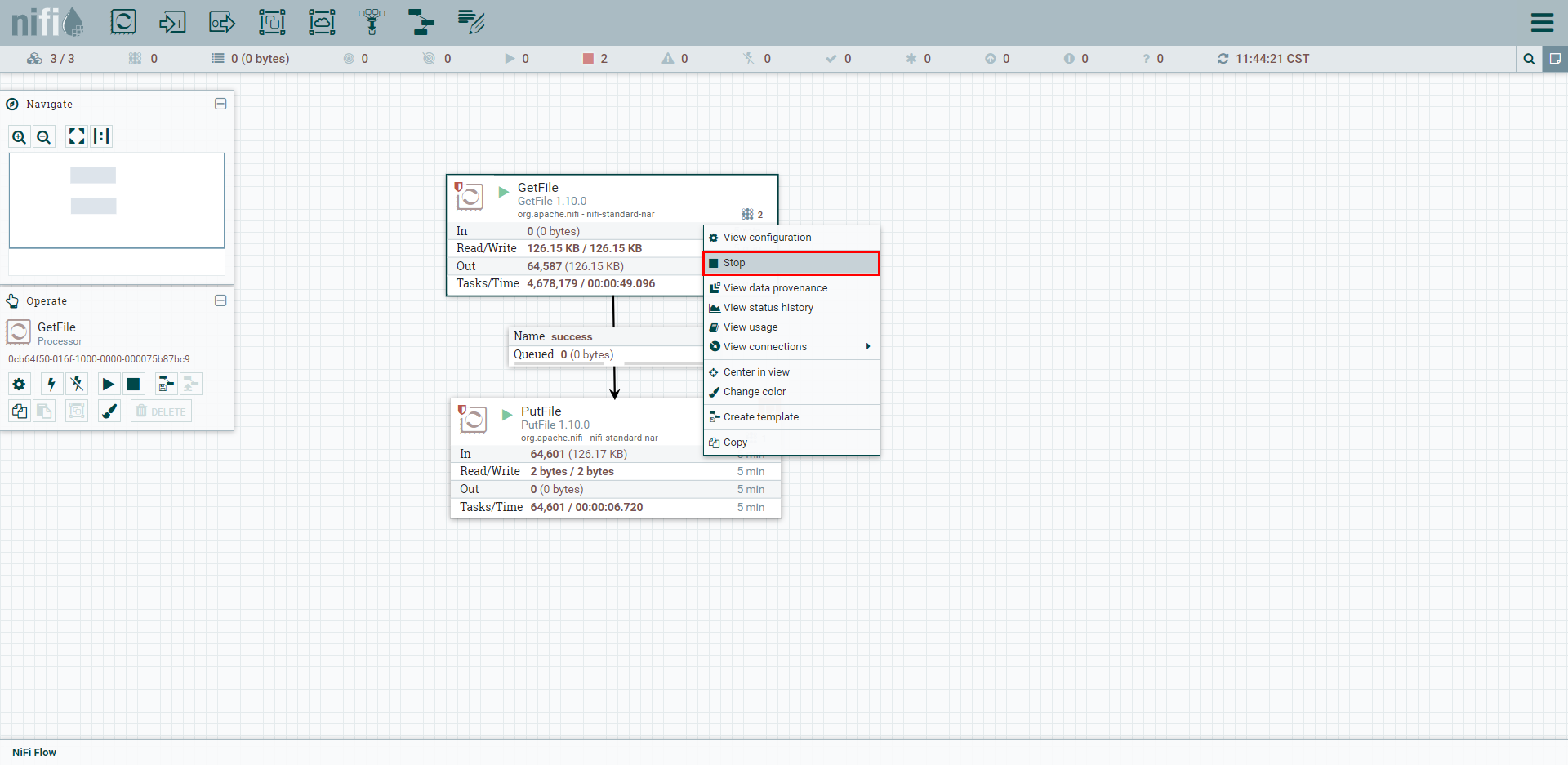This screenshot has height=765, width=1568.
Task: Click the PutFile processor icon on canvas
Action: click(473, 420)
